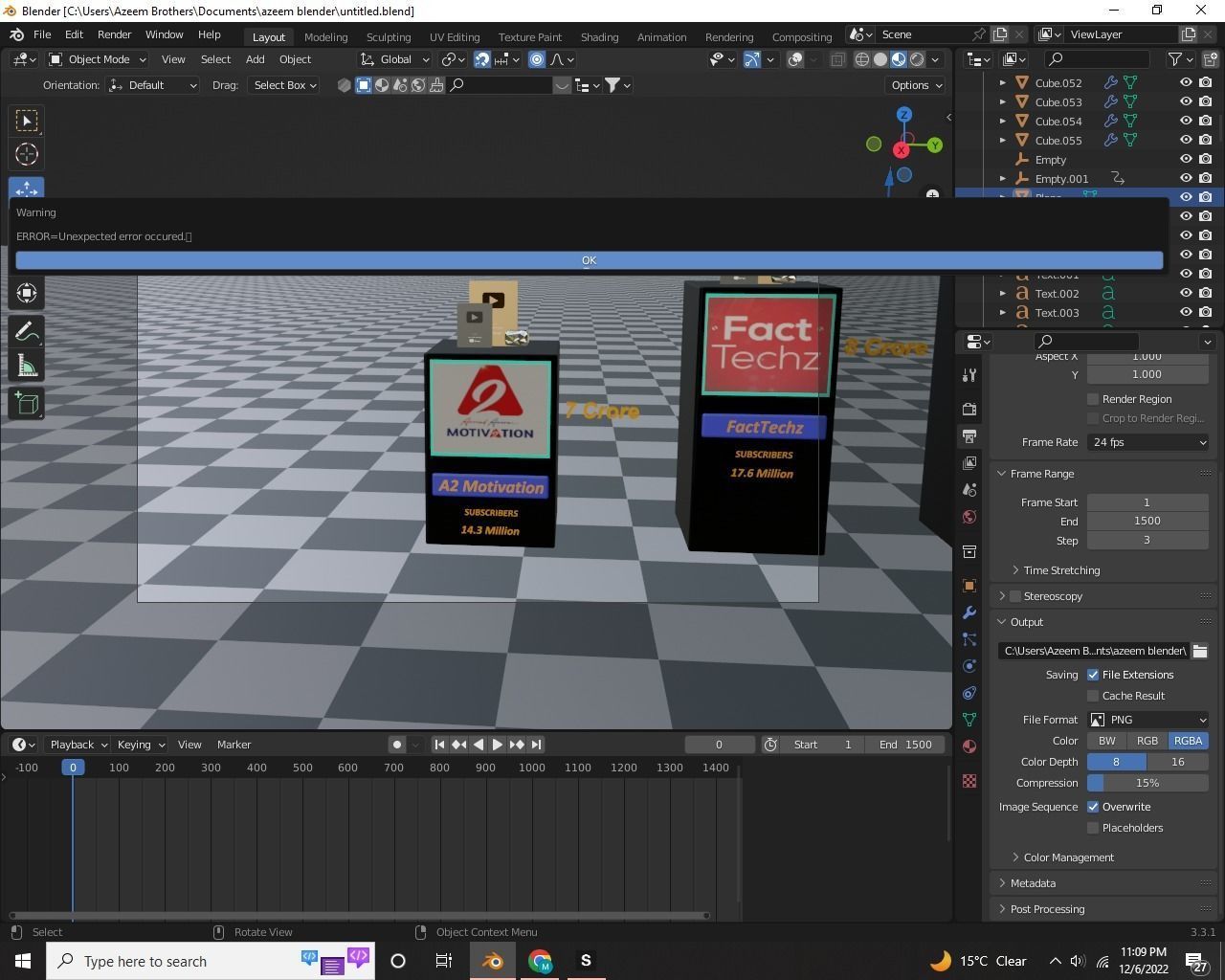Set color depth to 16
The height and width of the screenshot is (980, 1225).
coord(1177,762)
